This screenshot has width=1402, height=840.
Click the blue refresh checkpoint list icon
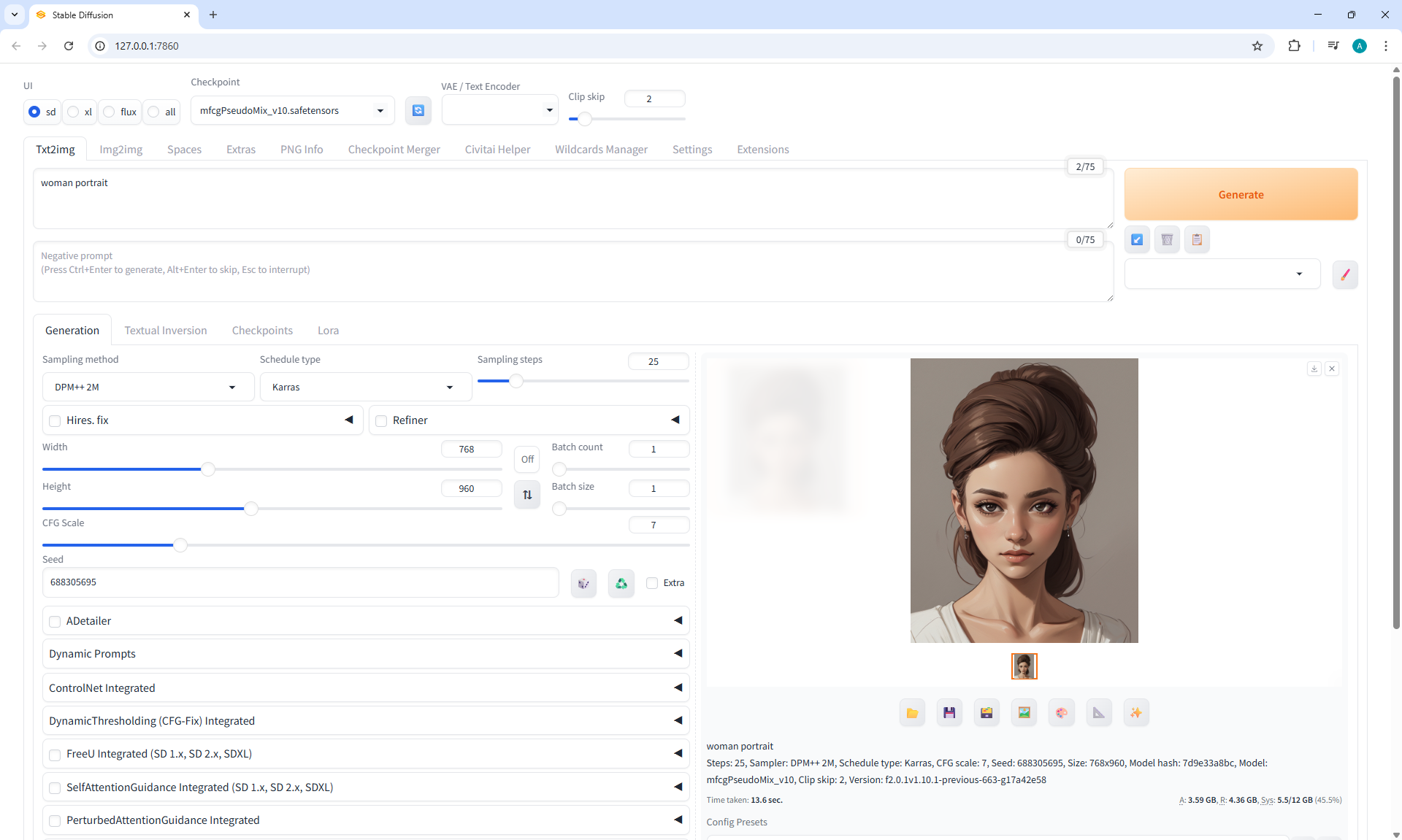coord(418,110)
